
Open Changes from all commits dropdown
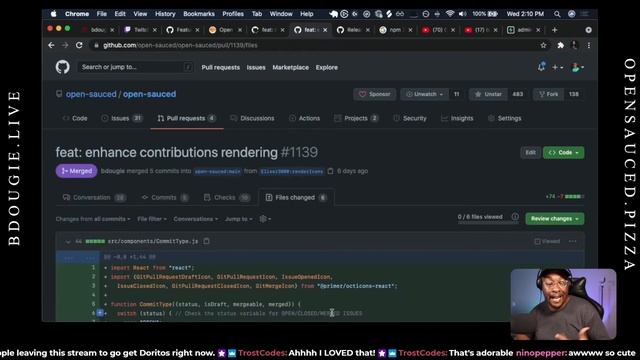[93, 219]
